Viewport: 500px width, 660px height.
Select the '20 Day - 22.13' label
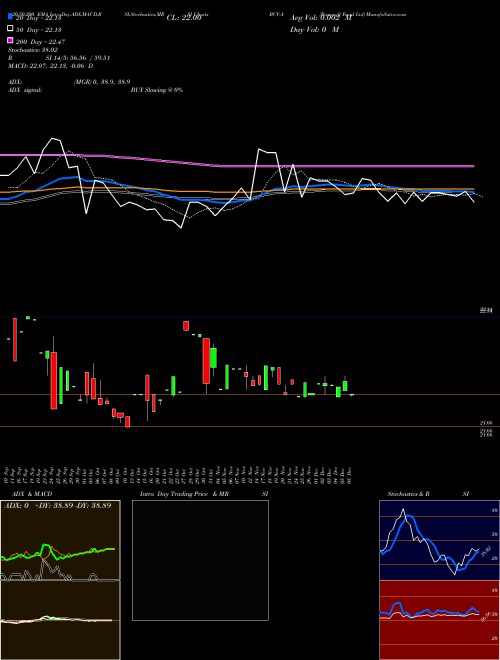point(38,18)
